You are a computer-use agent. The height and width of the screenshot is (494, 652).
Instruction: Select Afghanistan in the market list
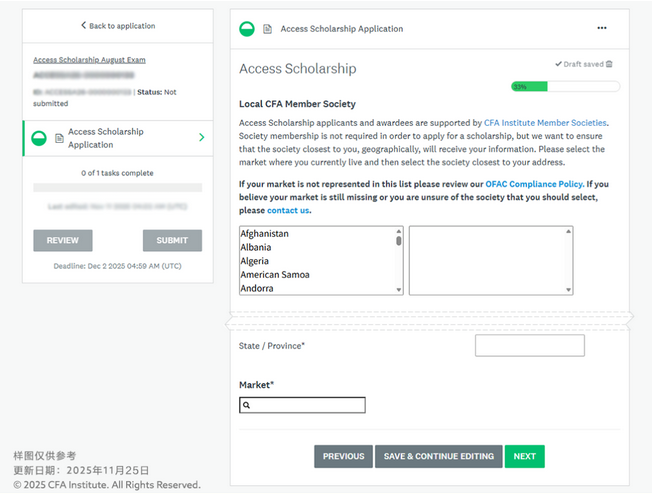(265, 234)
